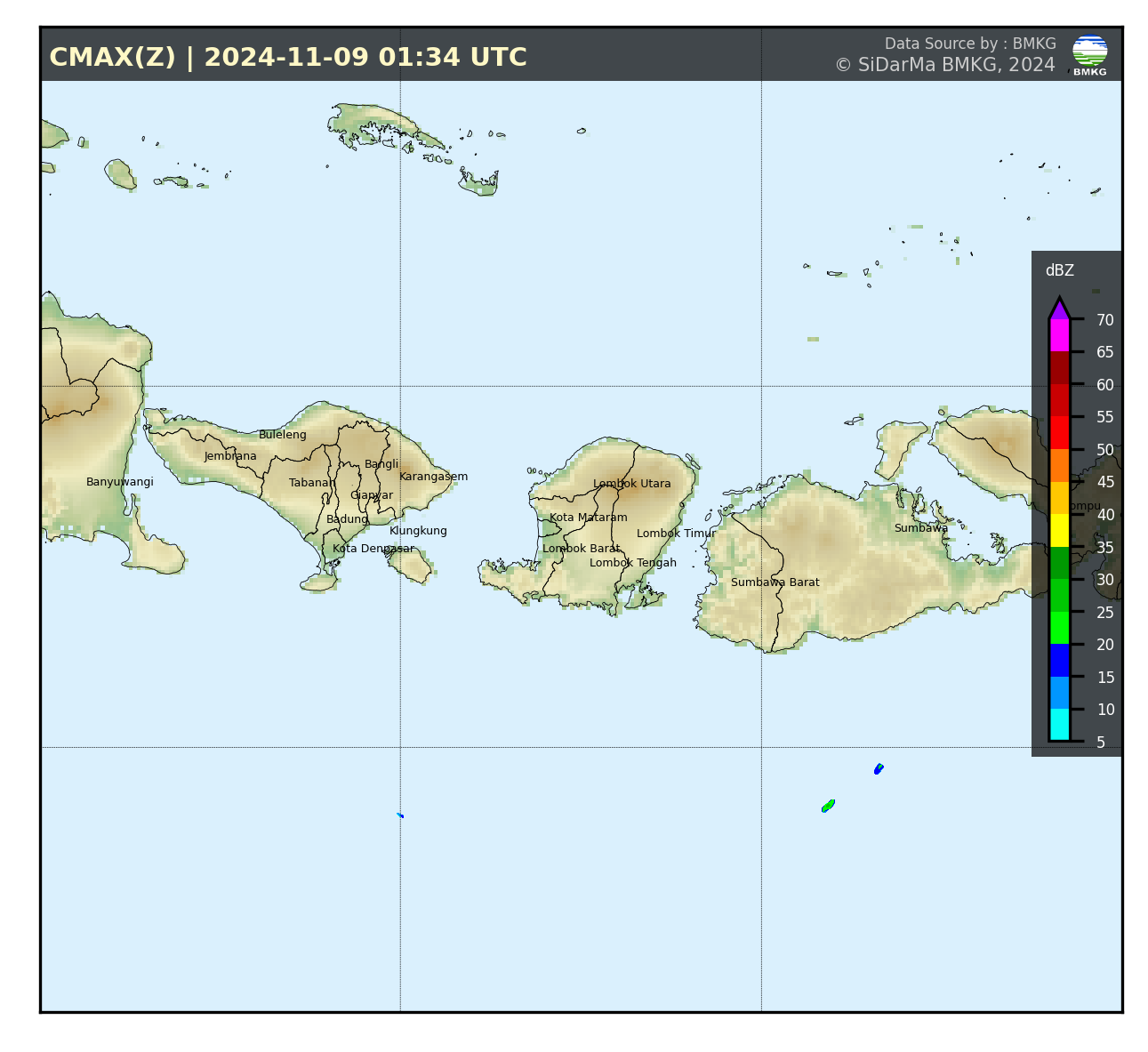Click the green radar echo south of Sumbawa

[828, 806]
